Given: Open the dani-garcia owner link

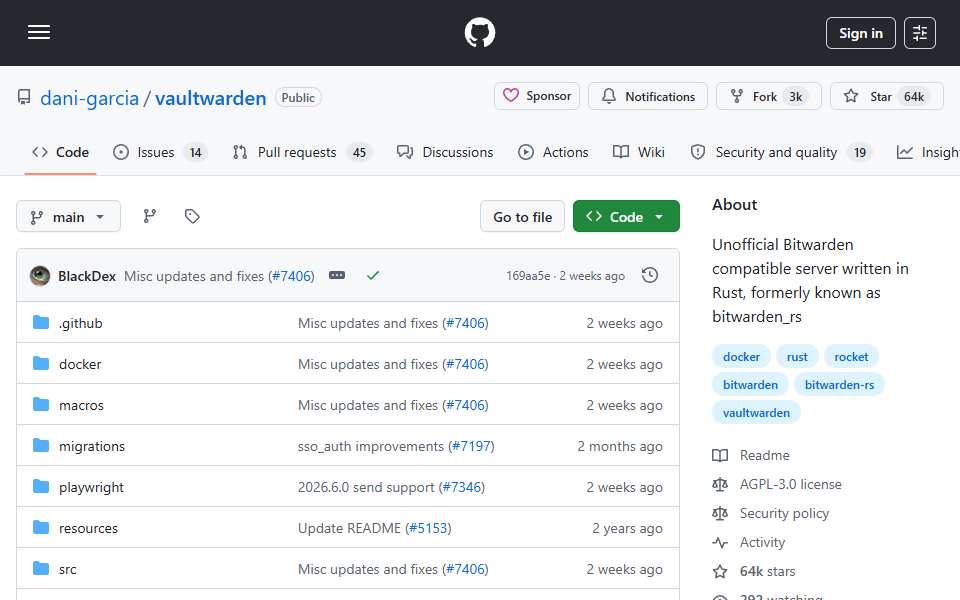Looking at the screenshot, I should pyautogui.click(x=89, y=98).
